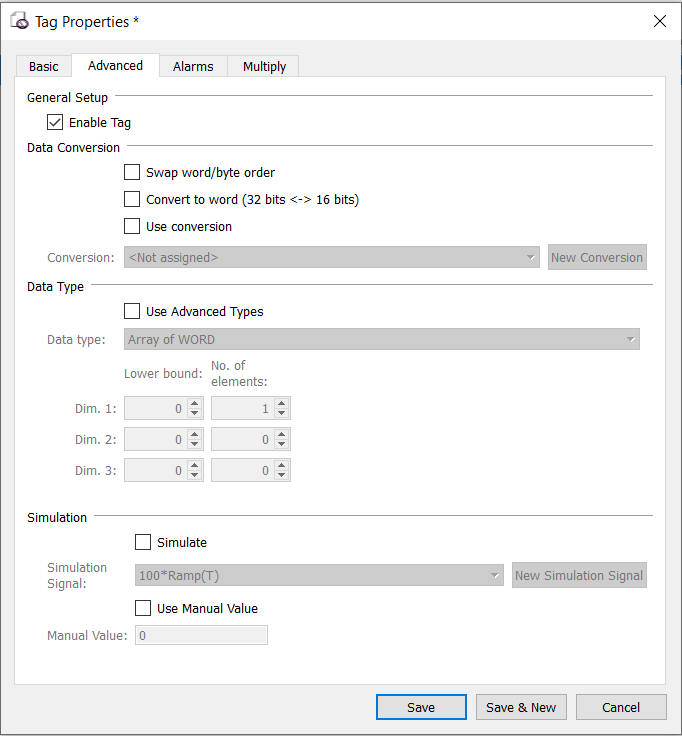Open the Multiply tab

pos(264,66)
